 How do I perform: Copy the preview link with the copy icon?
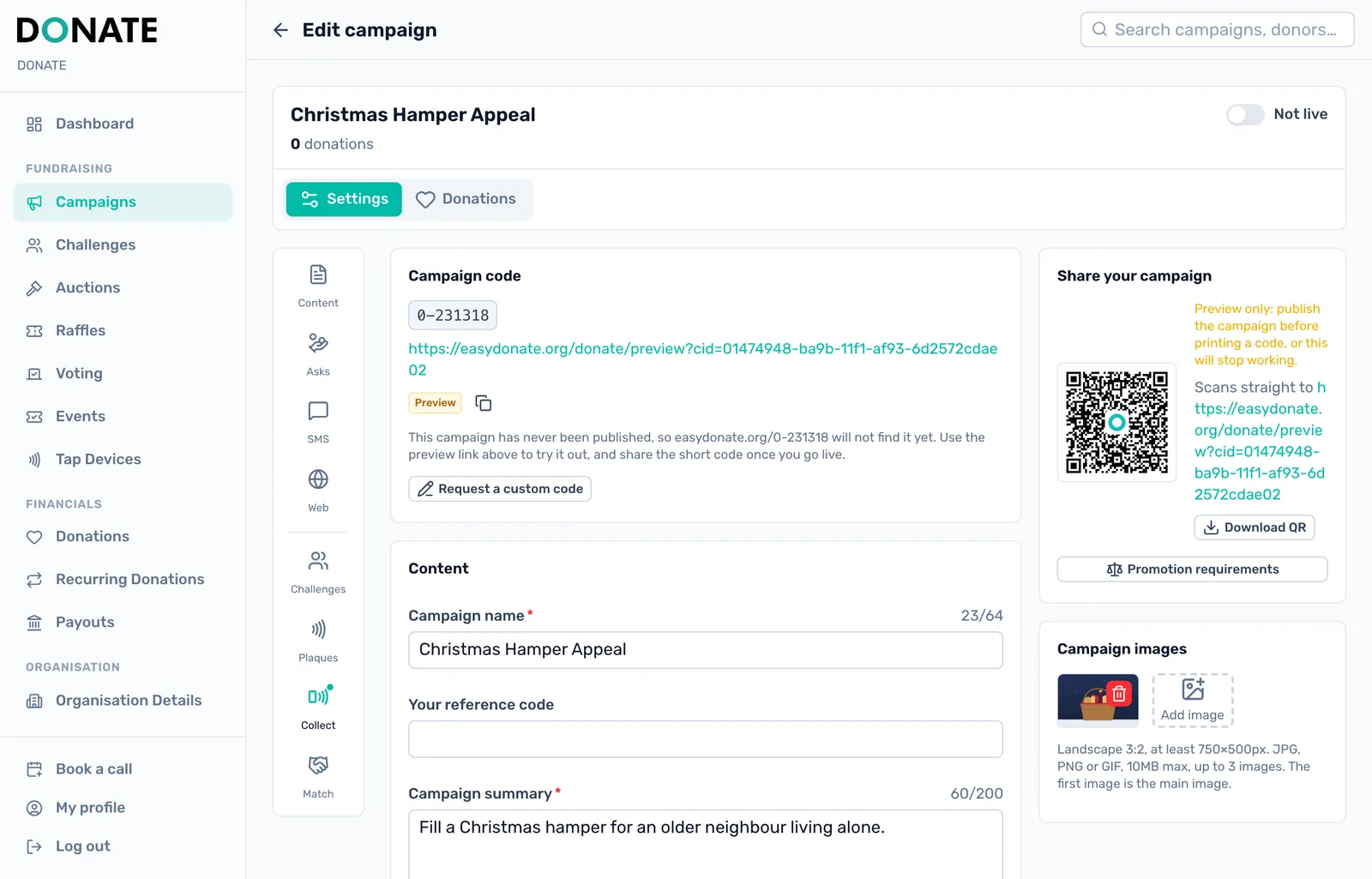click(484, 403)
